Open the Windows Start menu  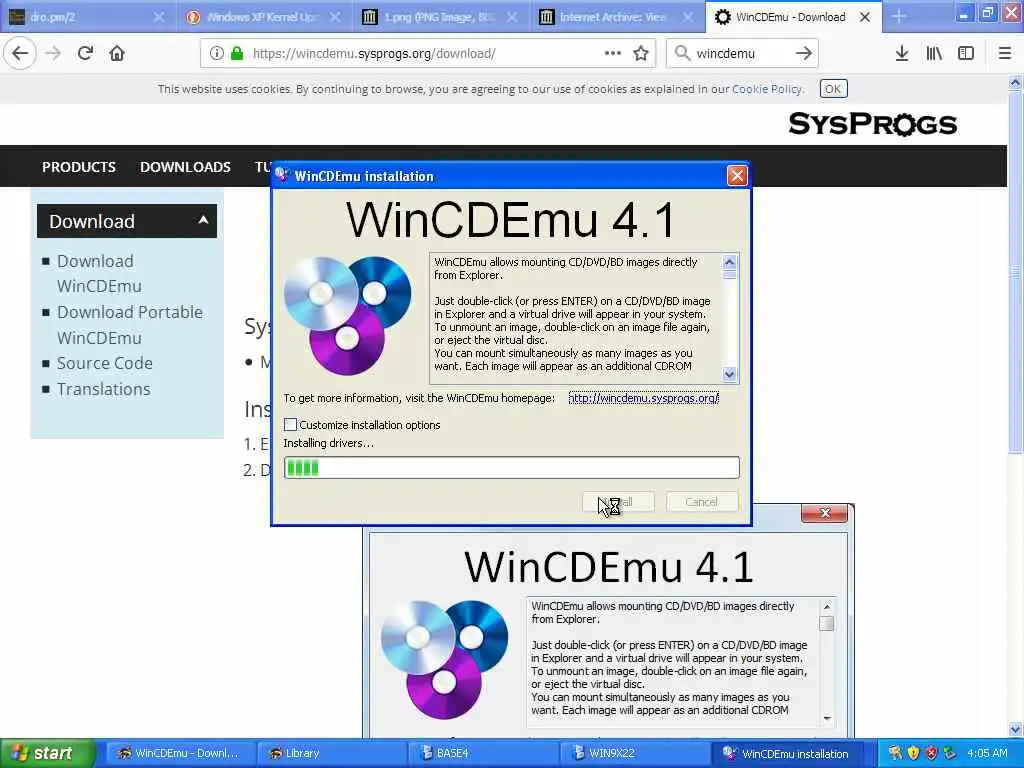click(x=47, y=753)
